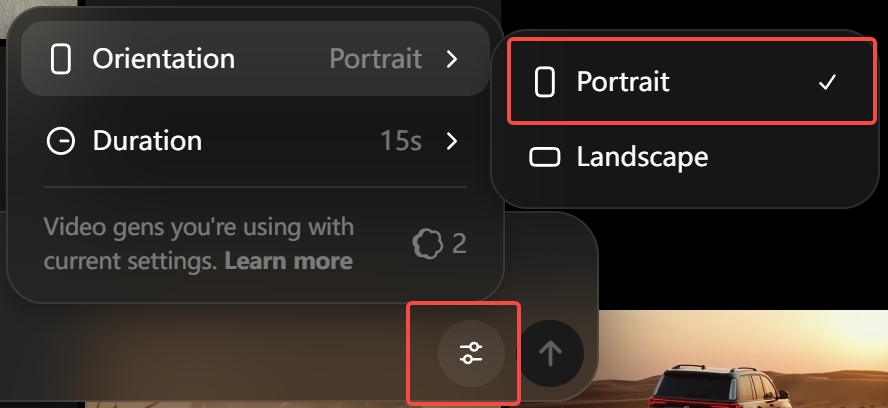Image resolution: width=888 pixels, height=408 pixels.
Task: Click the checkmark next to Portrait
Action: point(827,82)
